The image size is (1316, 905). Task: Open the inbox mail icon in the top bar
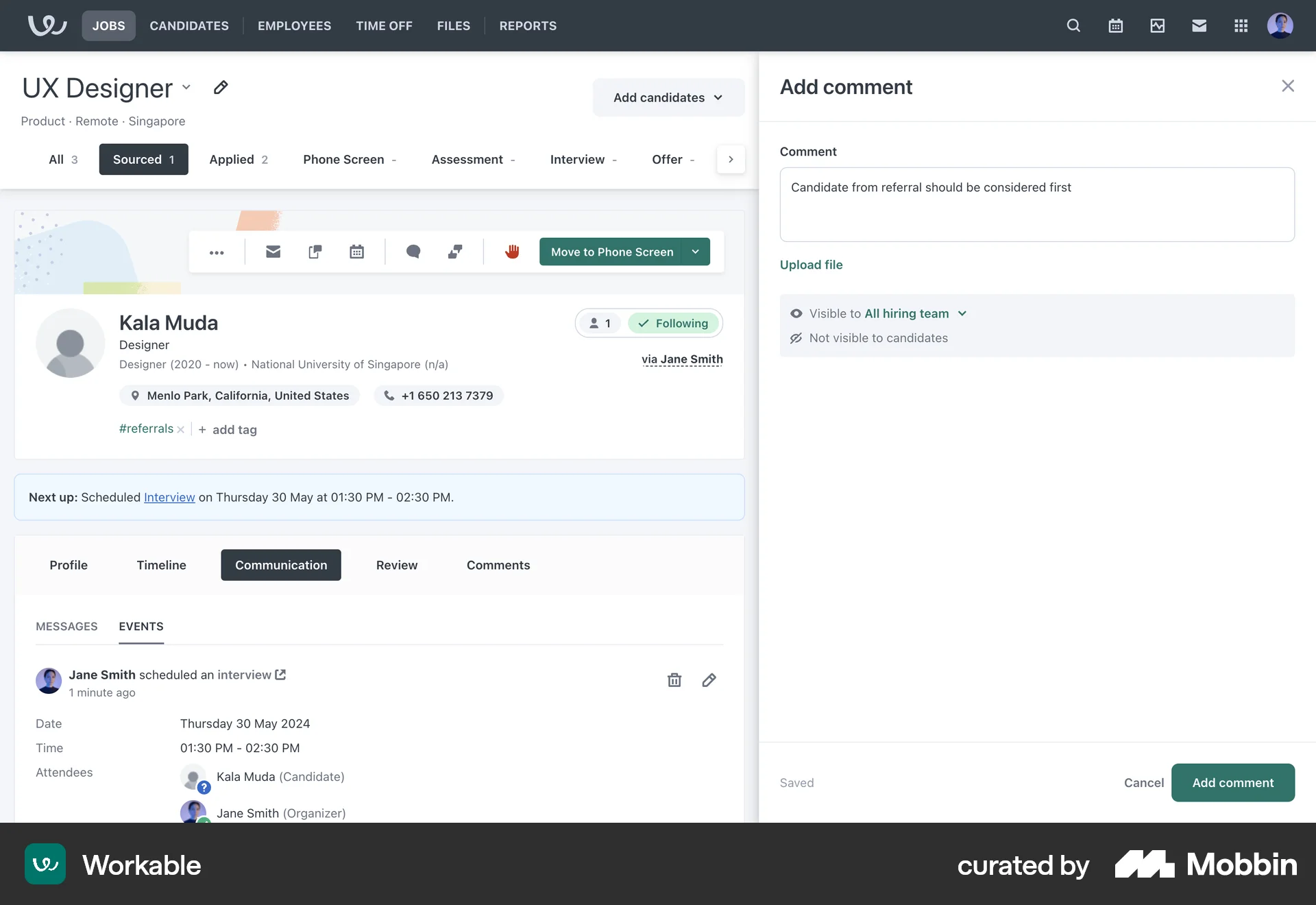point(1199,25)
